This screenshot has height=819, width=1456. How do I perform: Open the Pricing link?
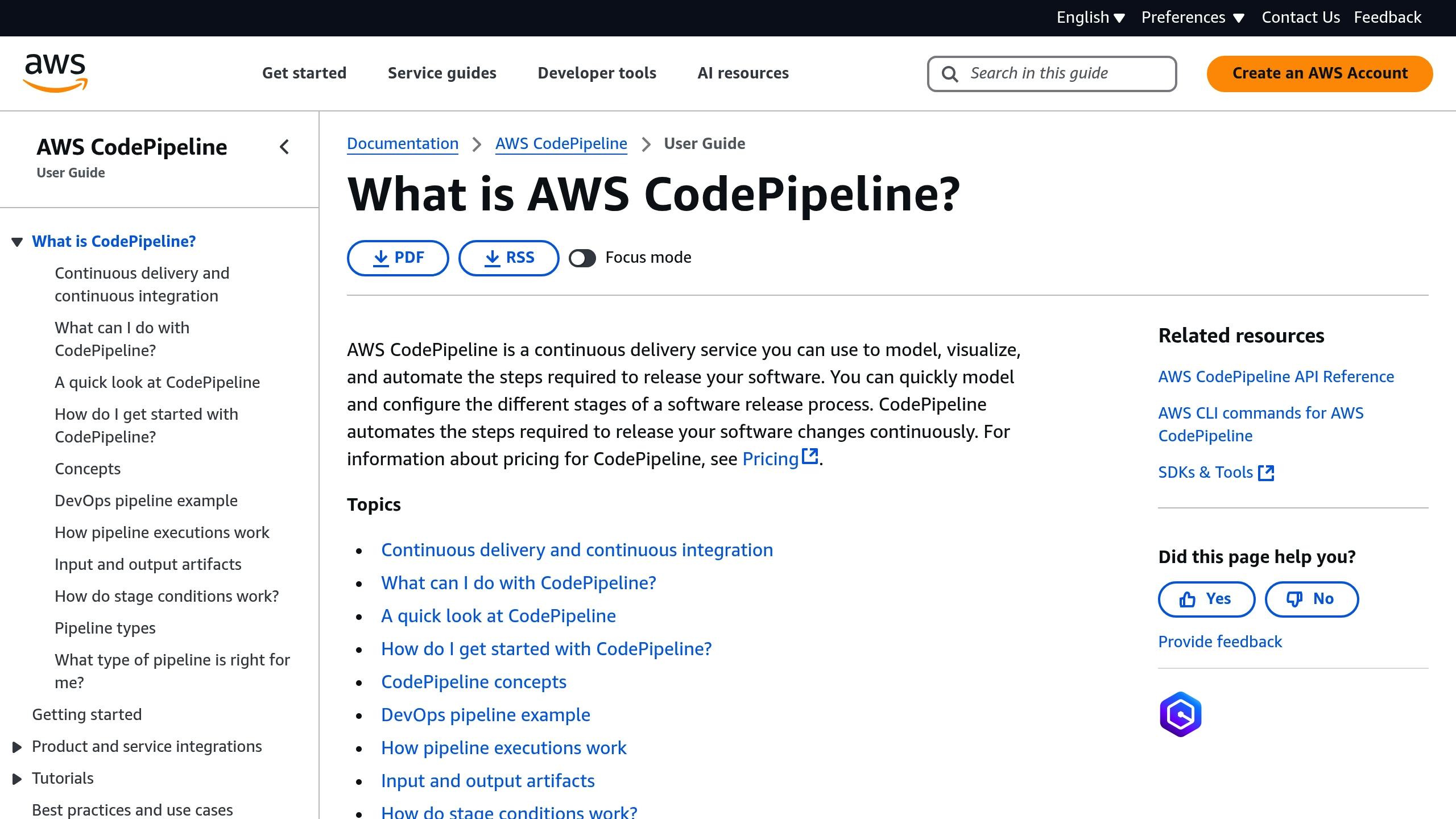771,459
